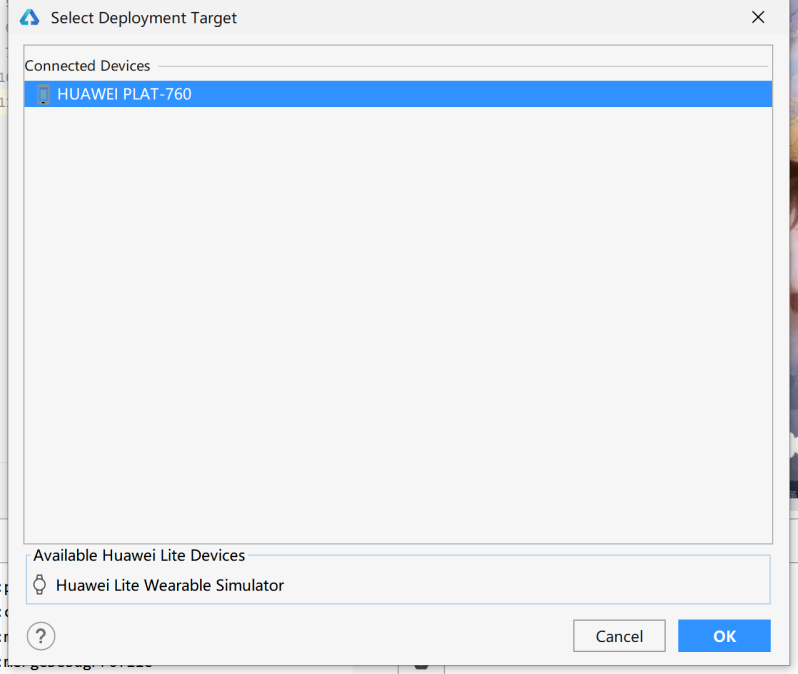
Task: Click the Available Huawei Lite Devices label
Action: click(139, 555)
